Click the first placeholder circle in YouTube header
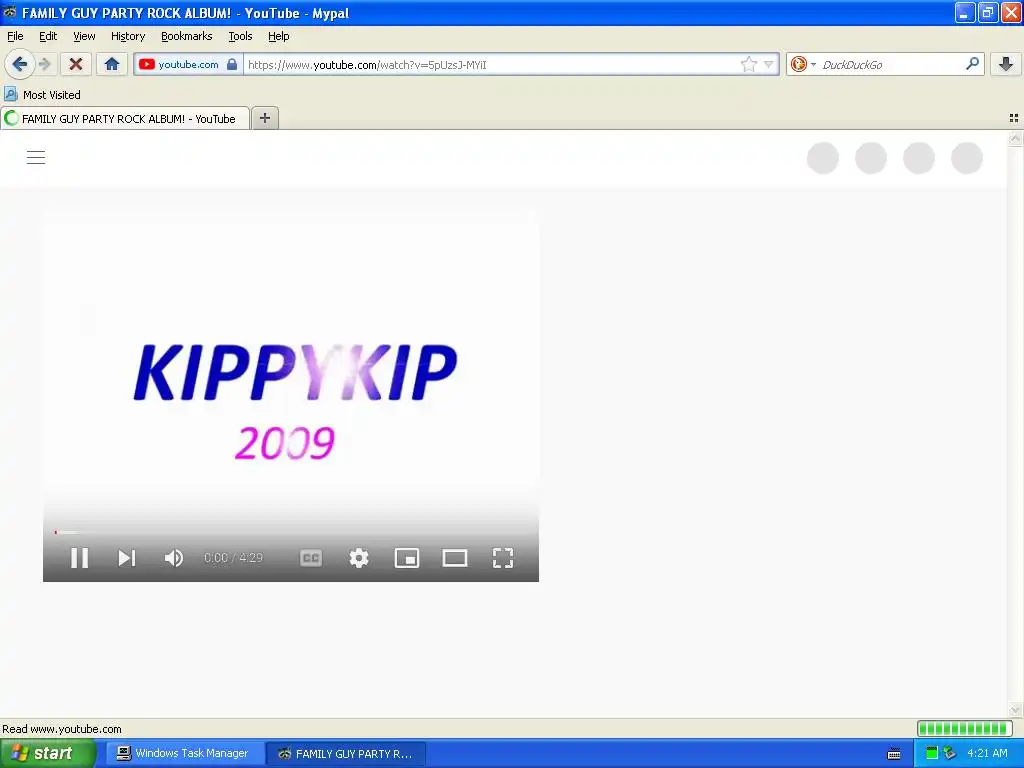This screenshot has width=1024, height=768. 823,158
